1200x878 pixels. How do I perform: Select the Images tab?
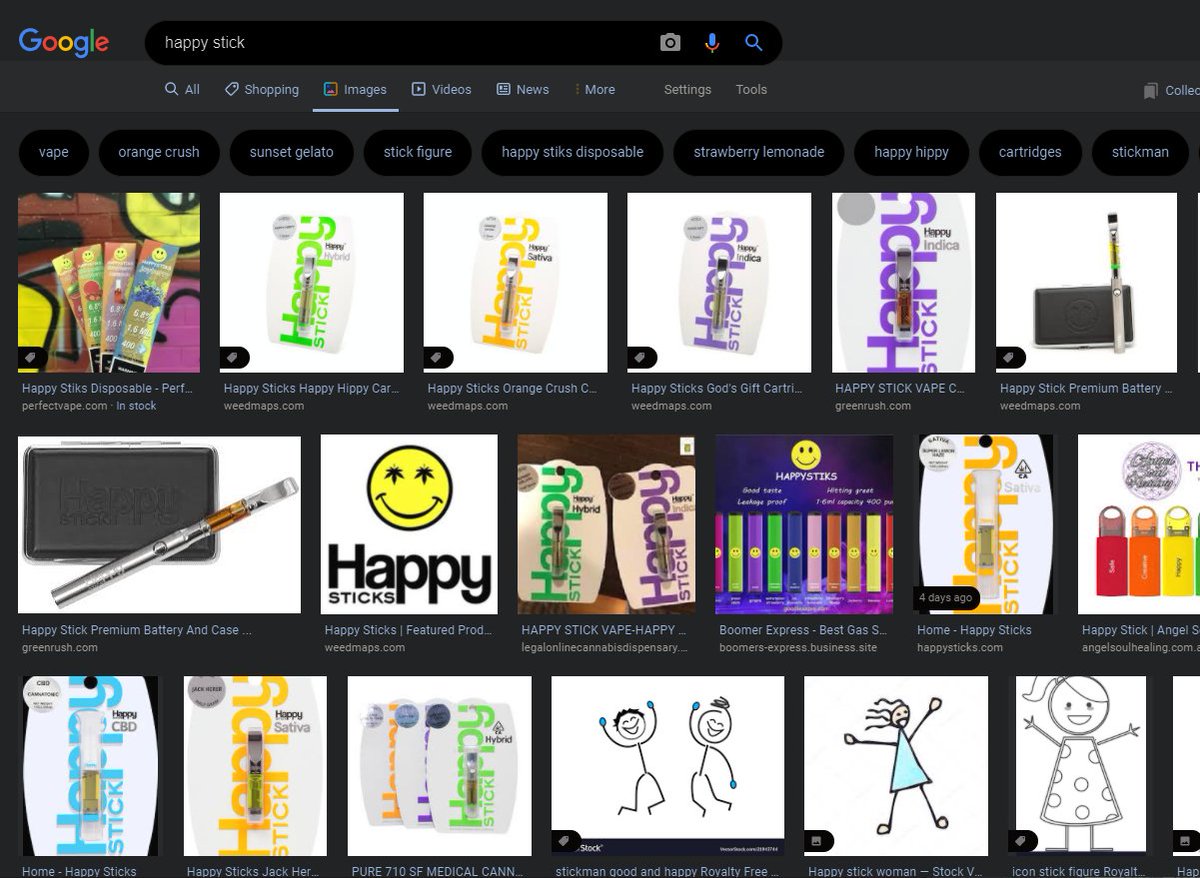(355, 89)
